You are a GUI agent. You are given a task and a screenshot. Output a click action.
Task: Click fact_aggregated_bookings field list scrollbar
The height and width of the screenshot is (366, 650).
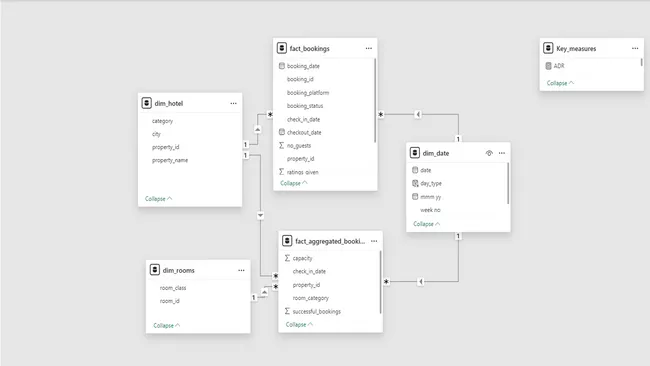[381, 282]
